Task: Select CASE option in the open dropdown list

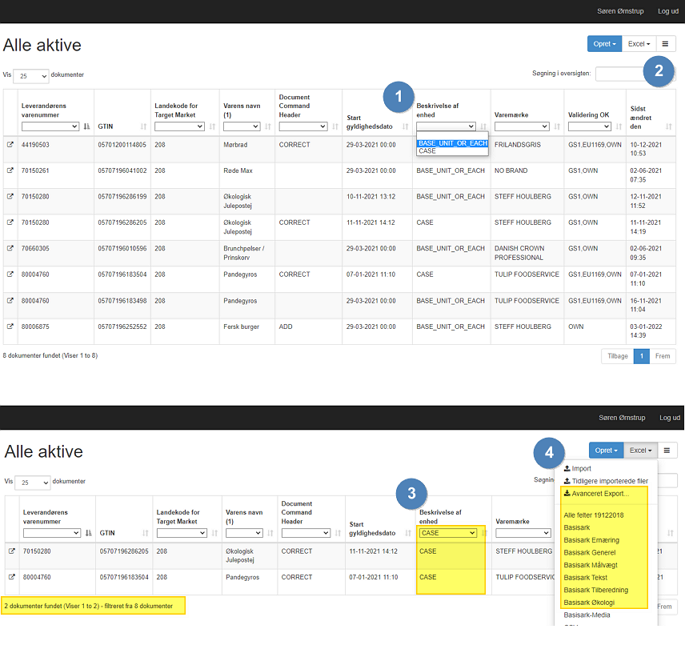Action: pos(428,151)
